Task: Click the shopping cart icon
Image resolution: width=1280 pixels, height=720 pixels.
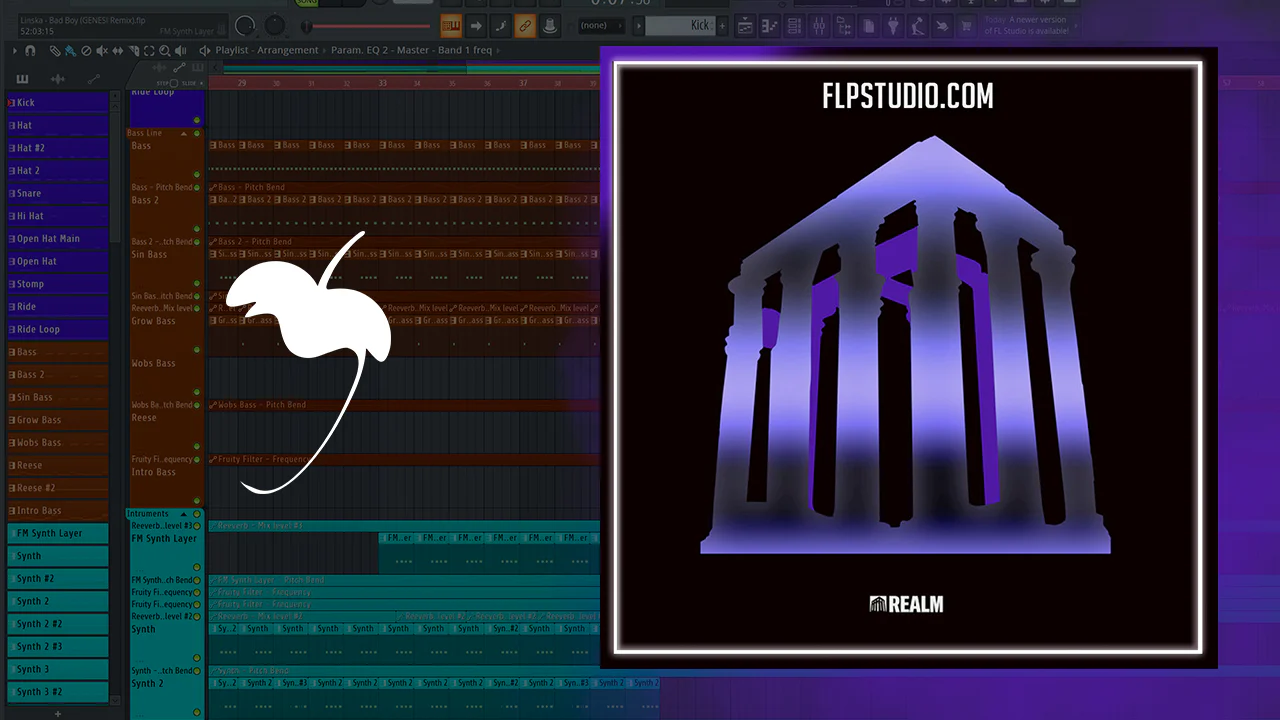Action: tap(966, 26)
